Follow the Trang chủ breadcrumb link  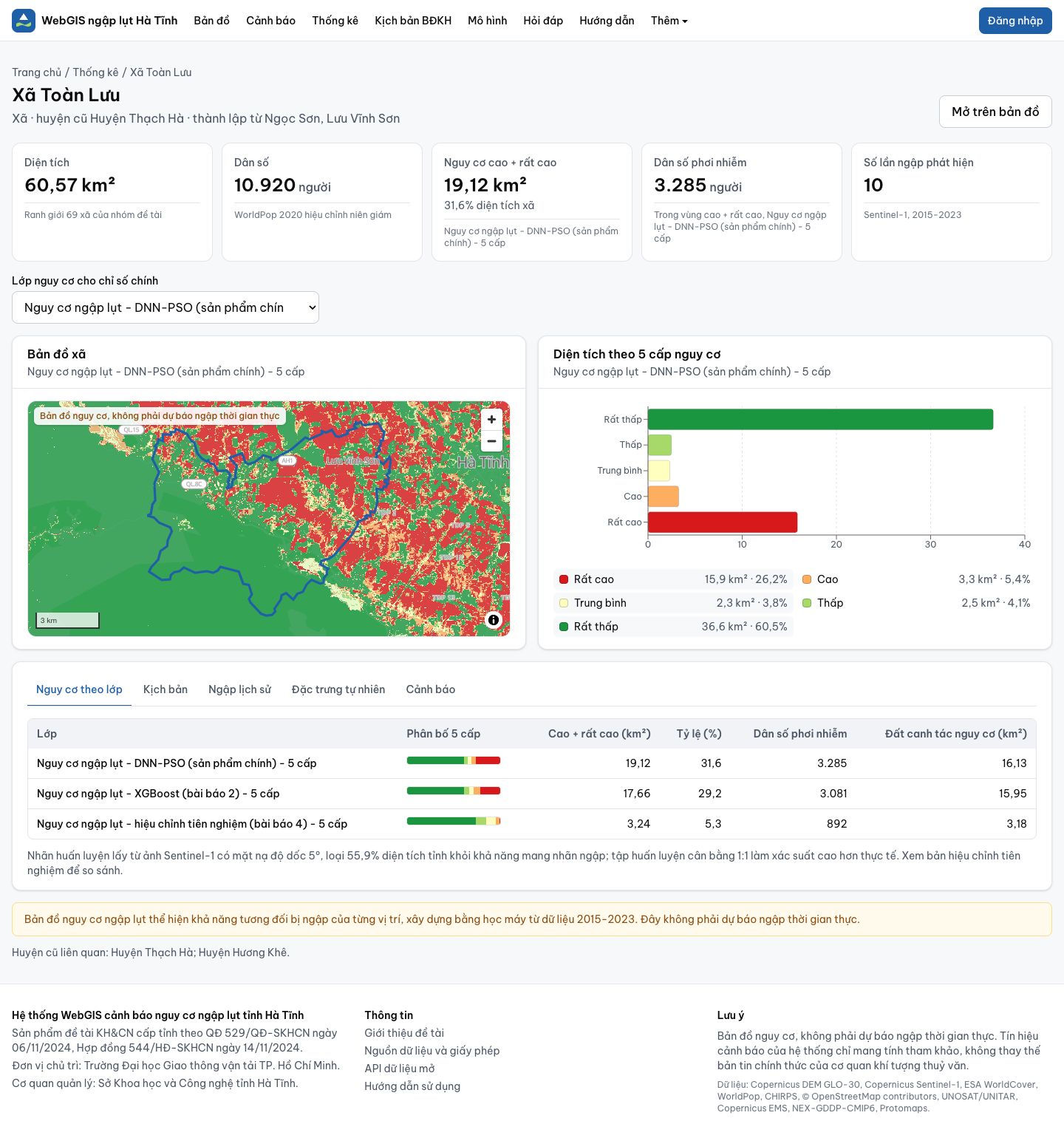coord(37,72)
